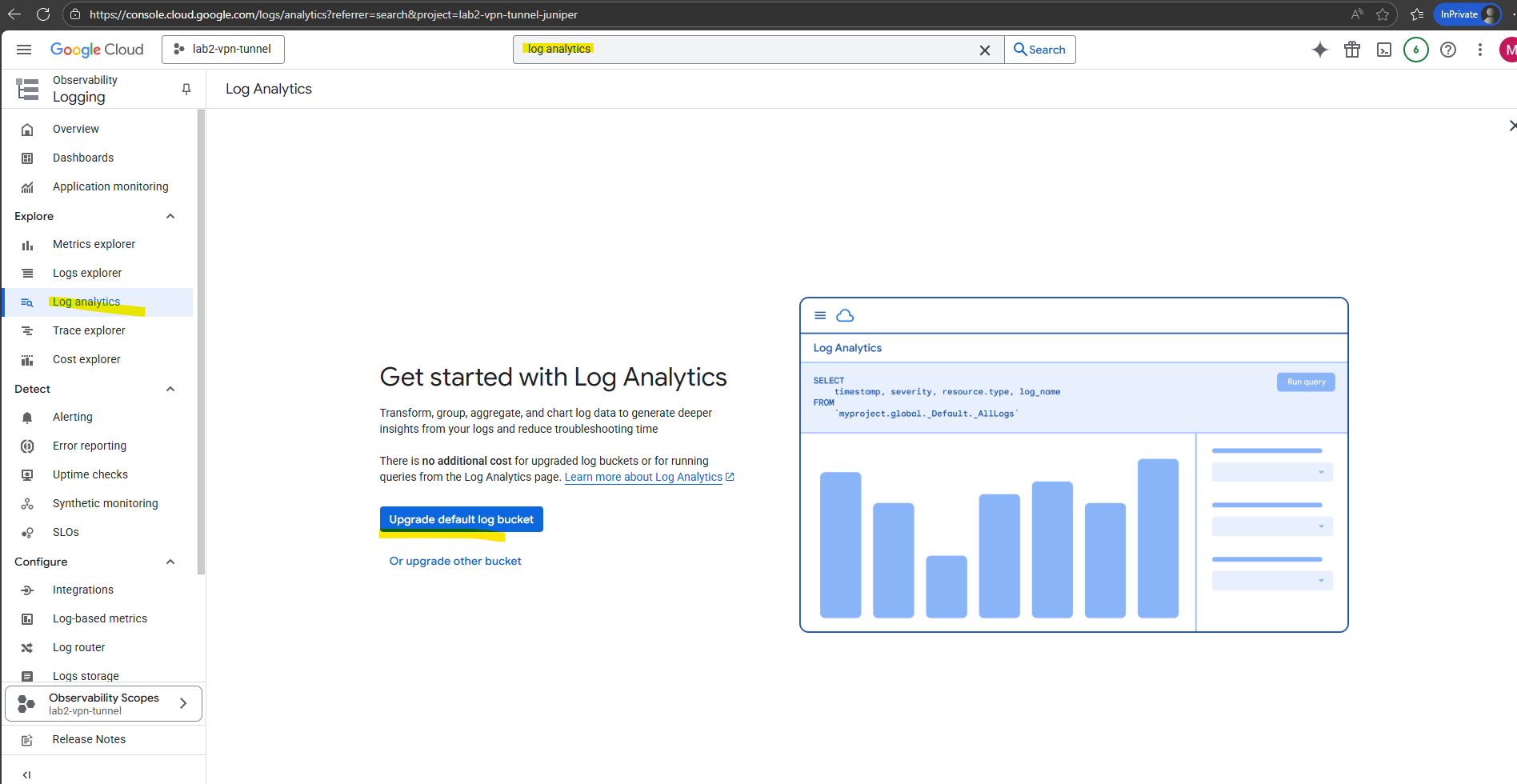Open Gemini AI assistant sparkle icon
Image resolution: width=1517 pixels, height=784 pixels.
[1320, 50]
